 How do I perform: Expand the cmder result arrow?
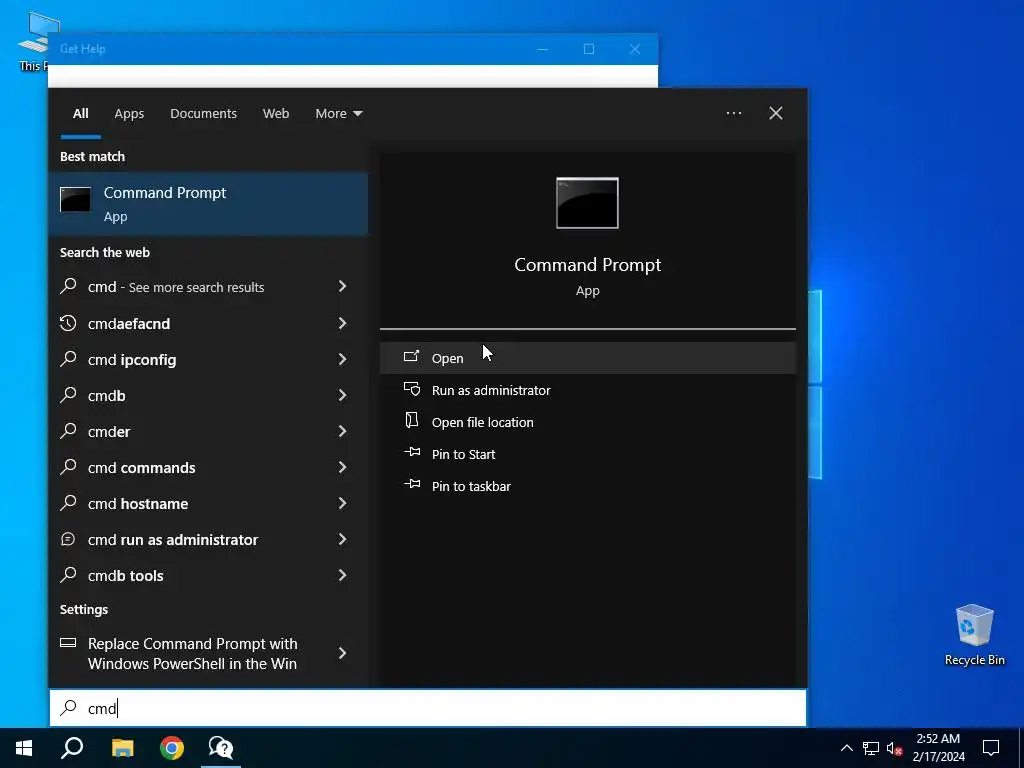pyautogui.click(x=342, y=430)
